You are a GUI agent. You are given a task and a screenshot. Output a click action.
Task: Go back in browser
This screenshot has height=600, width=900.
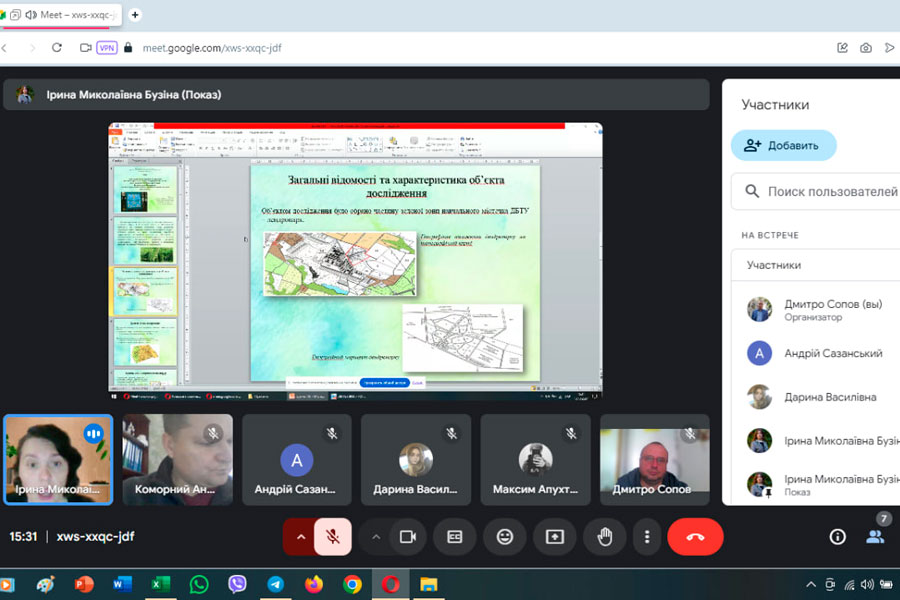pyautogui.click(x=5, y=48)
